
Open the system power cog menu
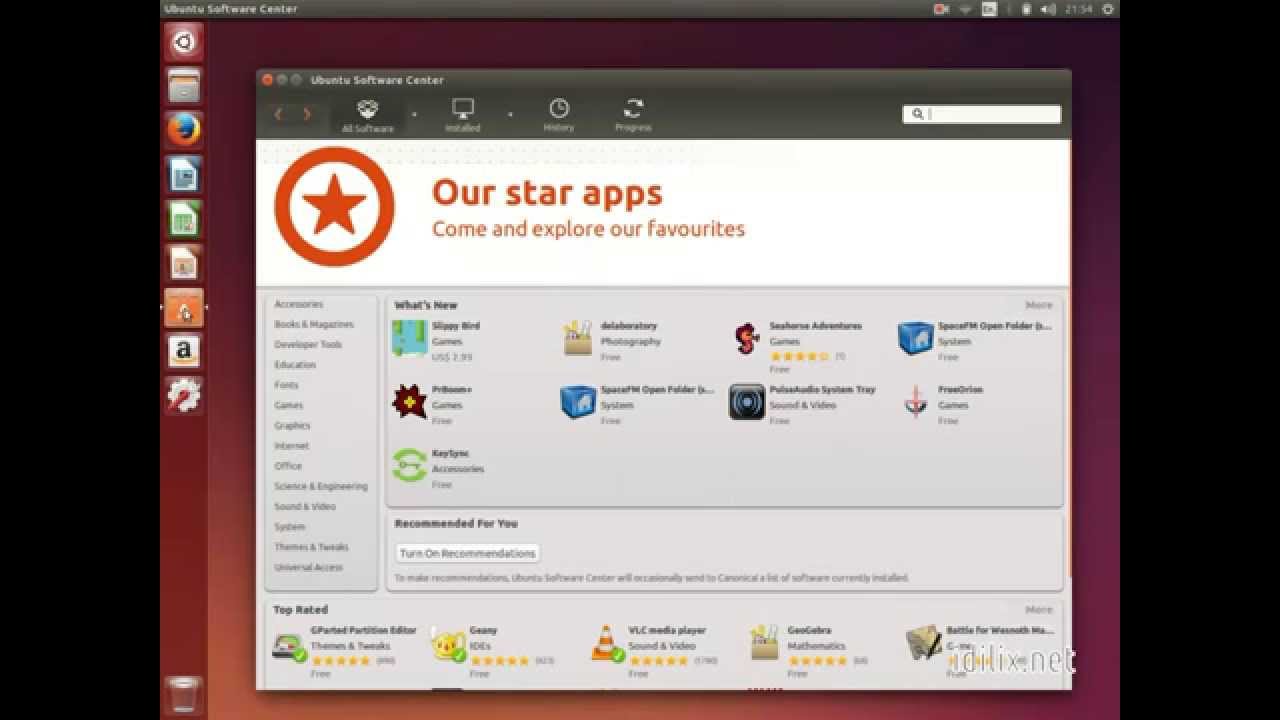1107,9
